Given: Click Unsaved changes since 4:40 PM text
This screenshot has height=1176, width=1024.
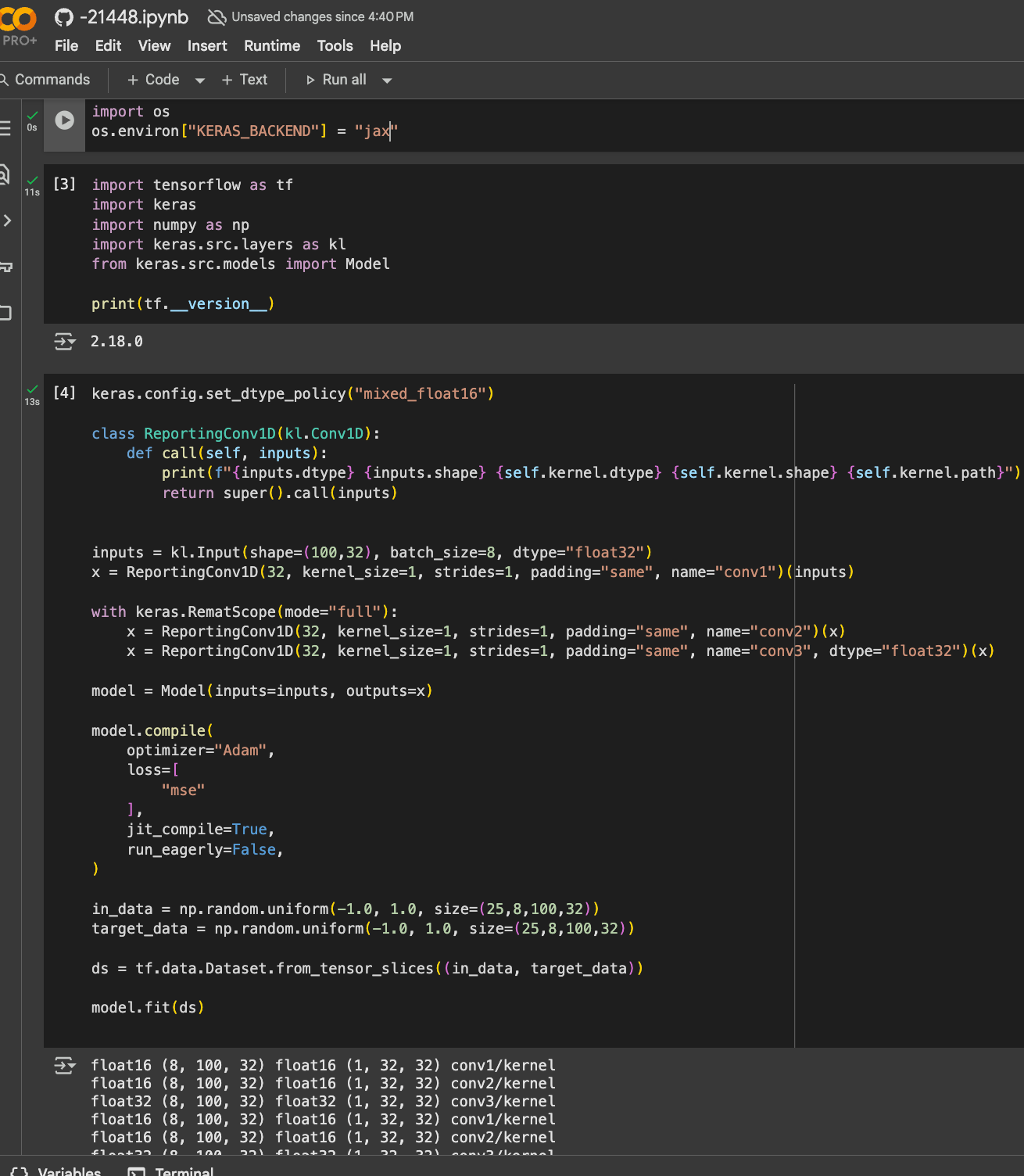Looking at the screenshot, I should tap(323, 16).
